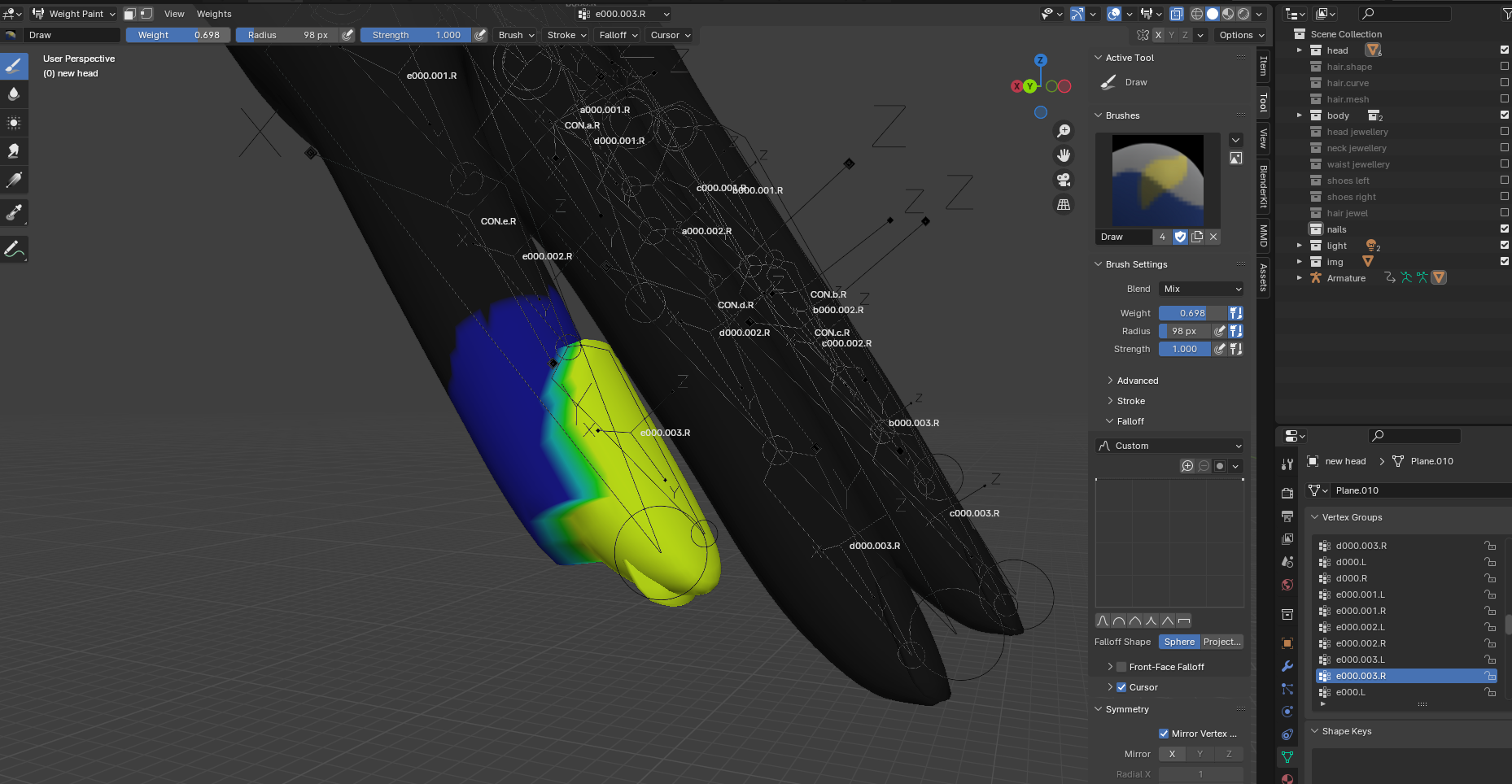Expand the Stroke section in sidebar
Image resolution: width=1512 pixels, height=784 pixels.
pyautogui.click(x=1130, y=401)
